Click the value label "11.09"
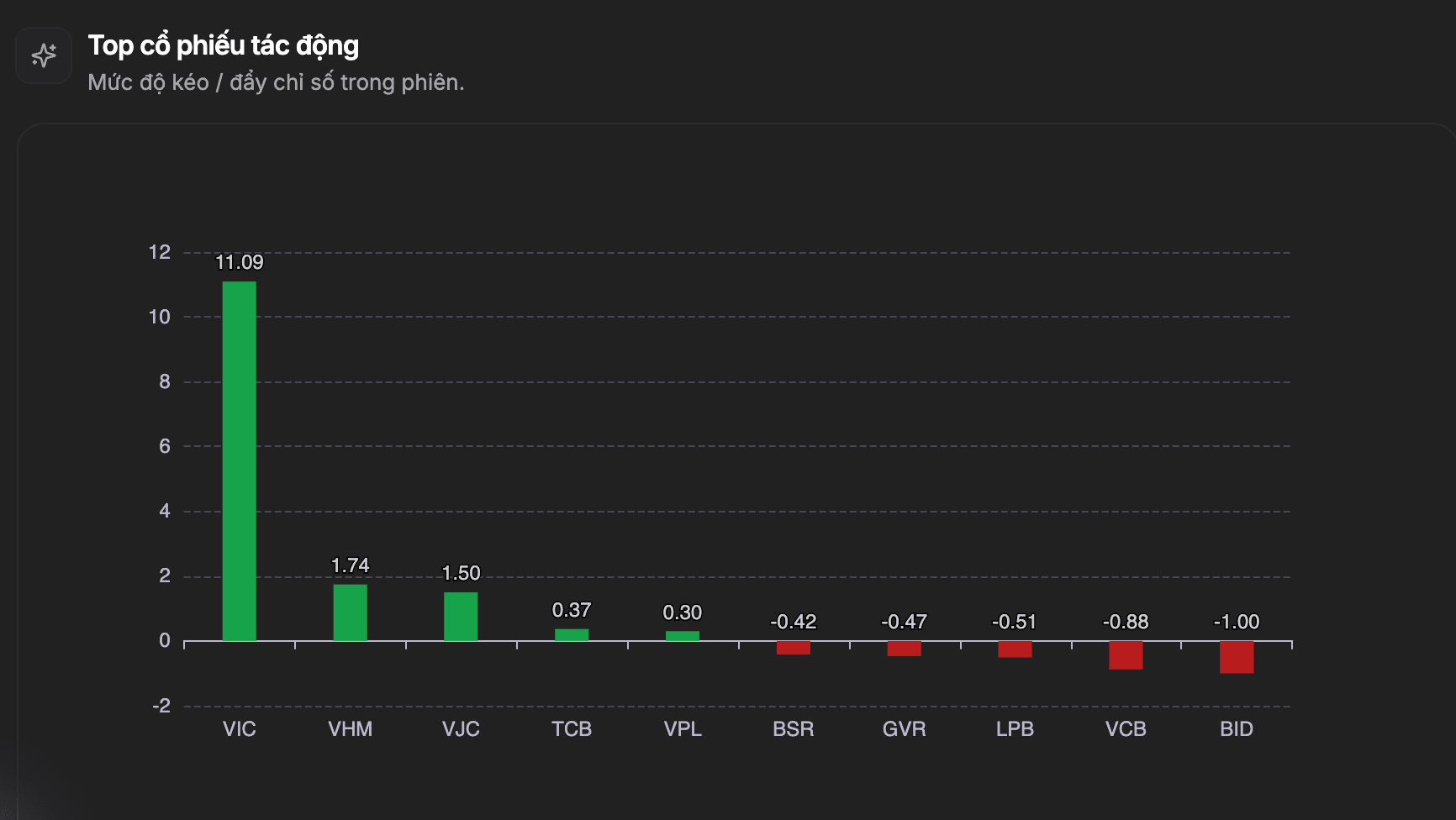This screenshot has height=820, width=1456. point(240,262)
